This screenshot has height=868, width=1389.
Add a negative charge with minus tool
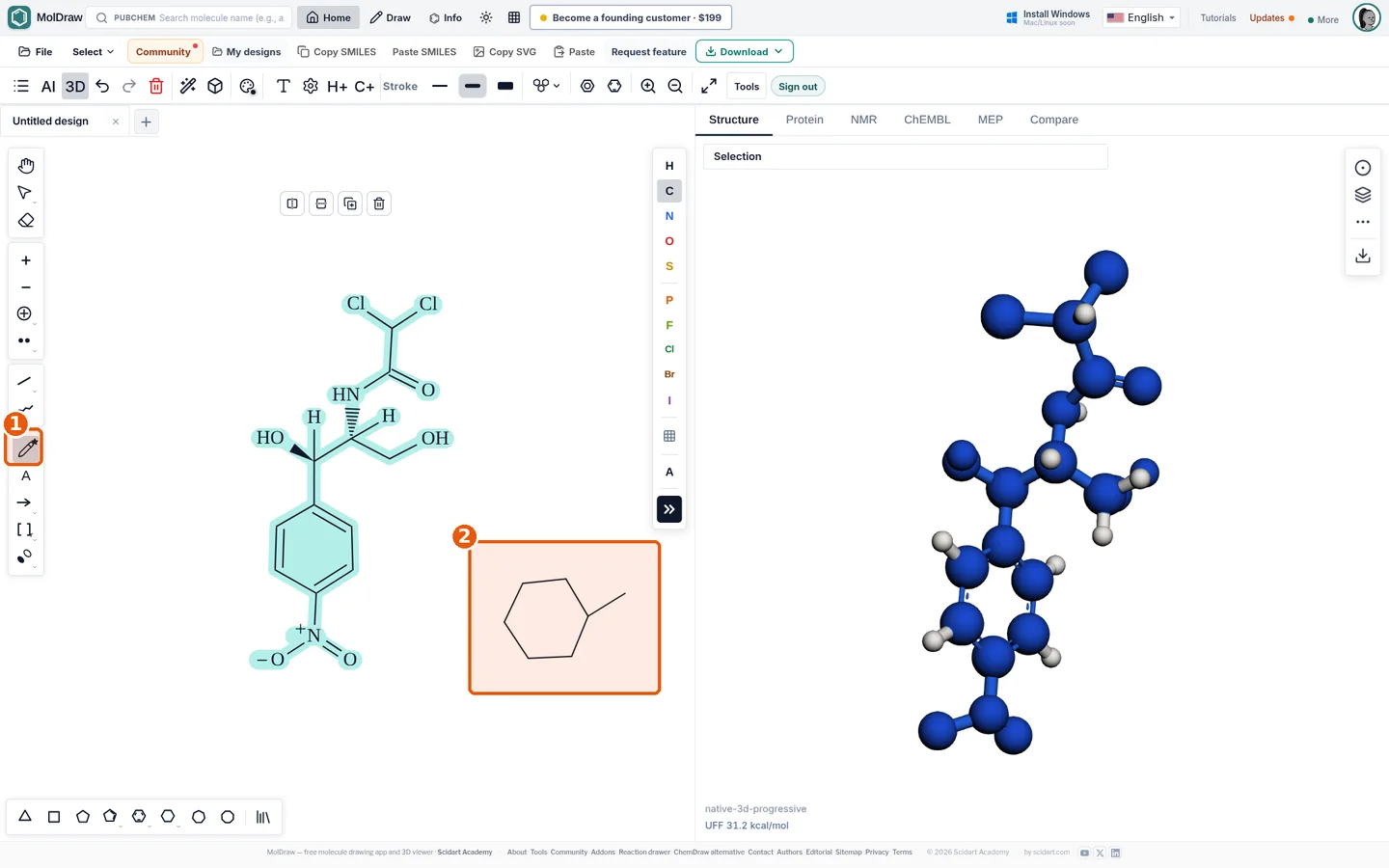[x=26, y=287]
